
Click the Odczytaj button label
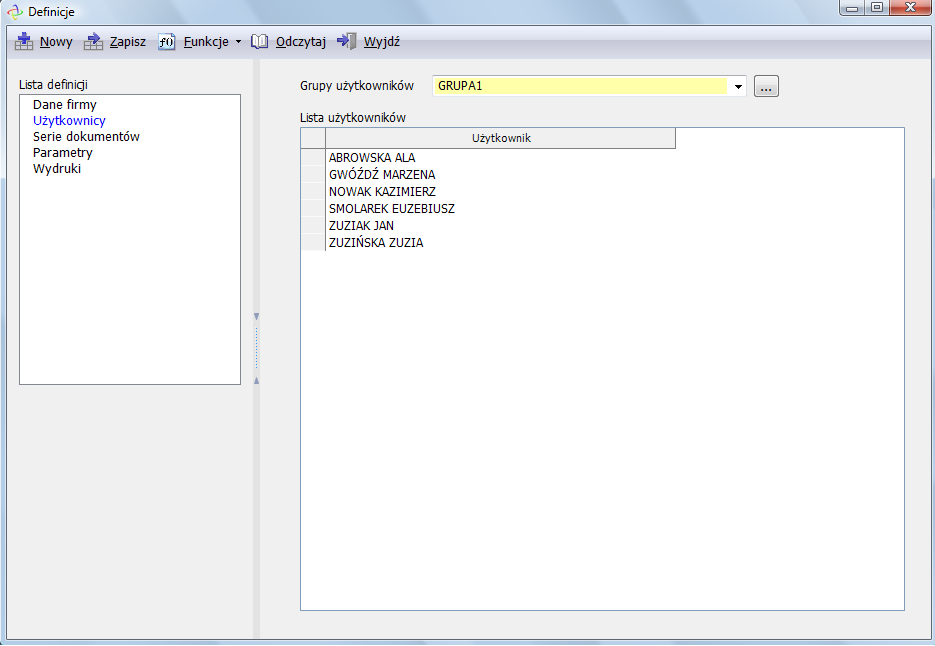pyautogui.click(x=301, y=42)
